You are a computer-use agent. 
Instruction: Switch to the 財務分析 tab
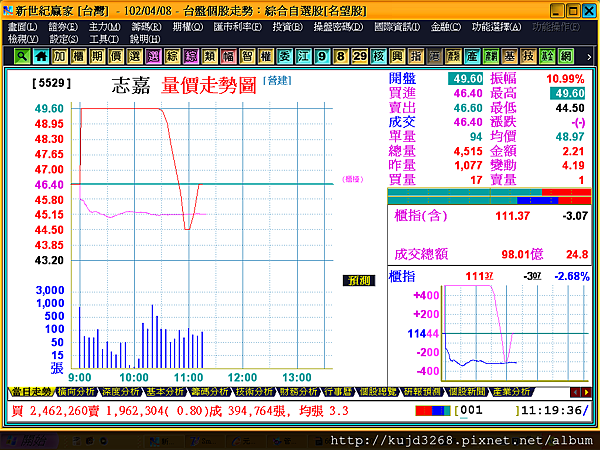click(298, 391)
